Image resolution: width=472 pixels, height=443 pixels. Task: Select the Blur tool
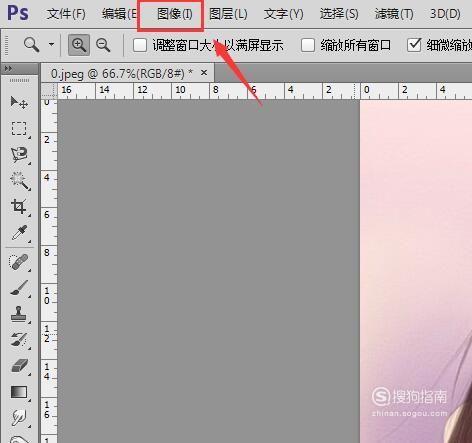pyautogui.click(x=19, y=418)
